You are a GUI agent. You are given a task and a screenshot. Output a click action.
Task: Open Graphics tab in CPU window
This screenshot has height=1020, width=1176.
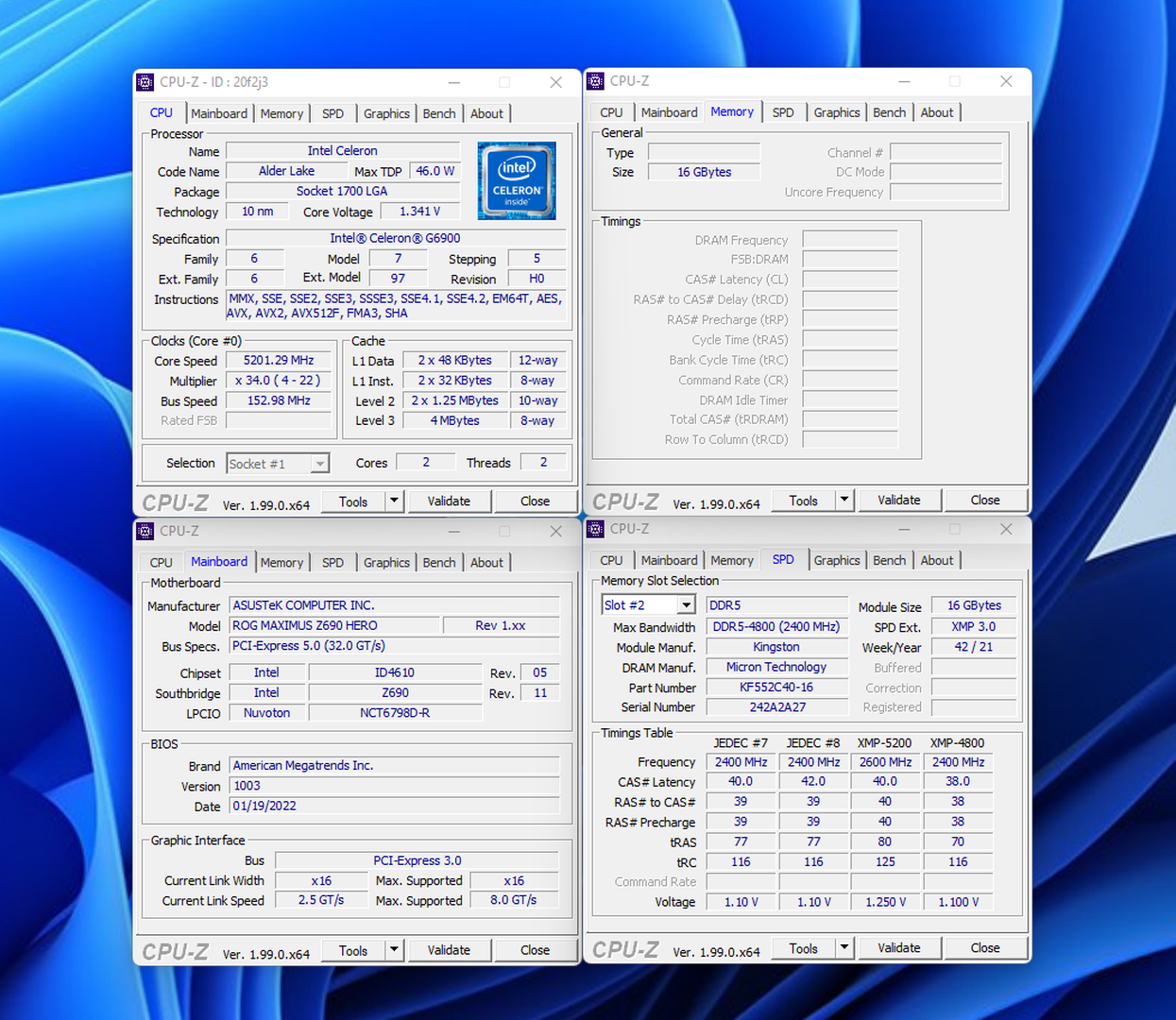coord(386,113)
